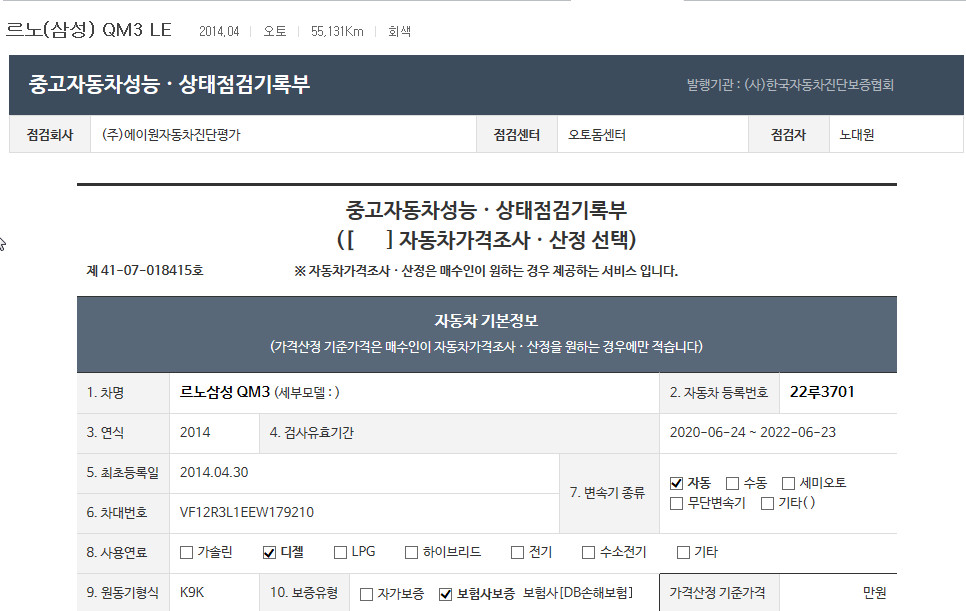The image size is (966, 611).
Task: Select the registration number 22루3701
Action: 822,392
